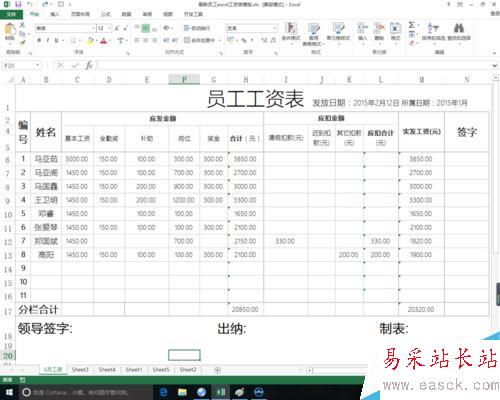This screenshot has width=500, height=400.
Task: Switch to the Page Layout ribbon tab
Action: click(x=80, y=14)
